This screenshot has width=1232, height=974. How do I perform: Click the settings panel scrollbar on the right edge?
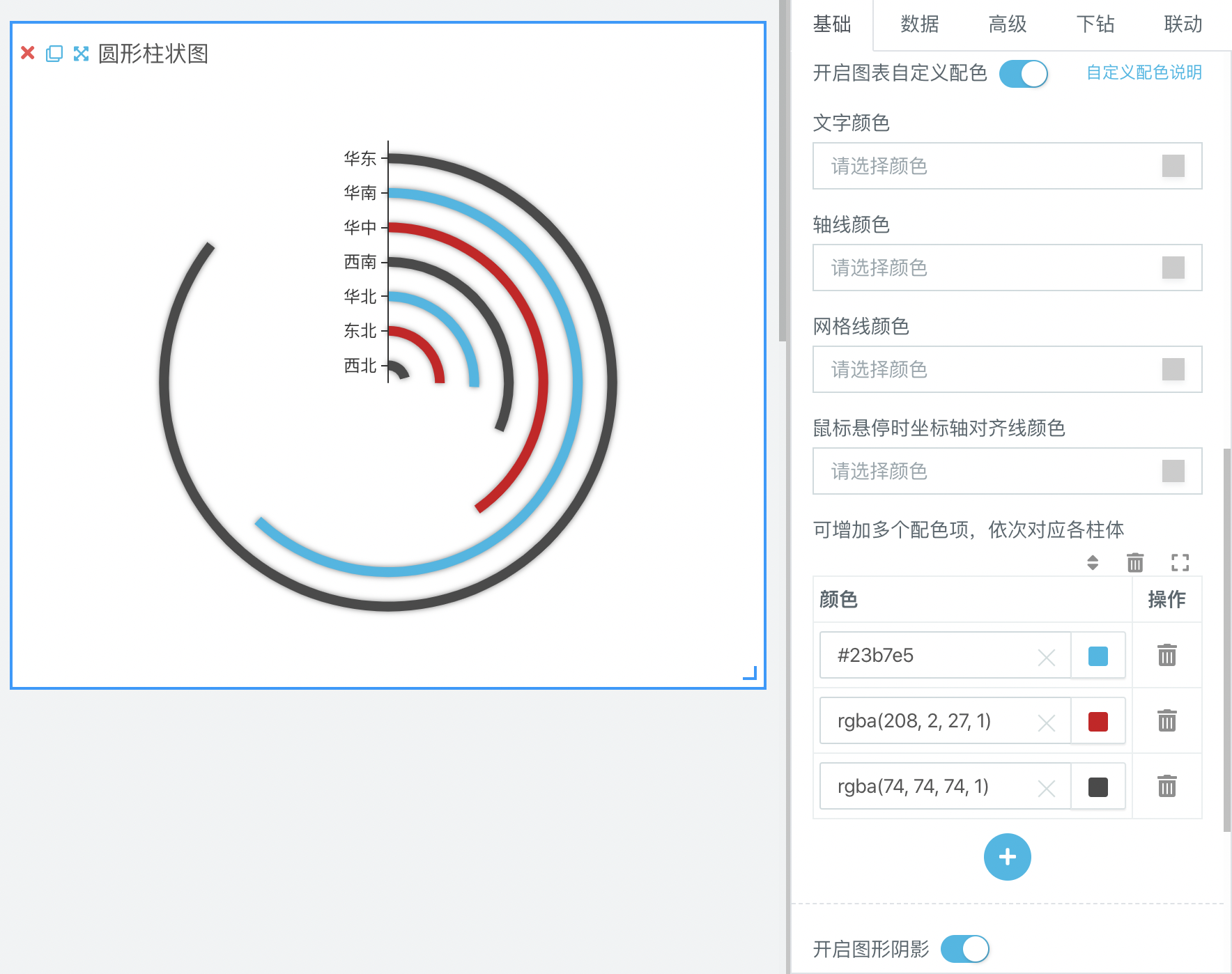coord(1227,640)
